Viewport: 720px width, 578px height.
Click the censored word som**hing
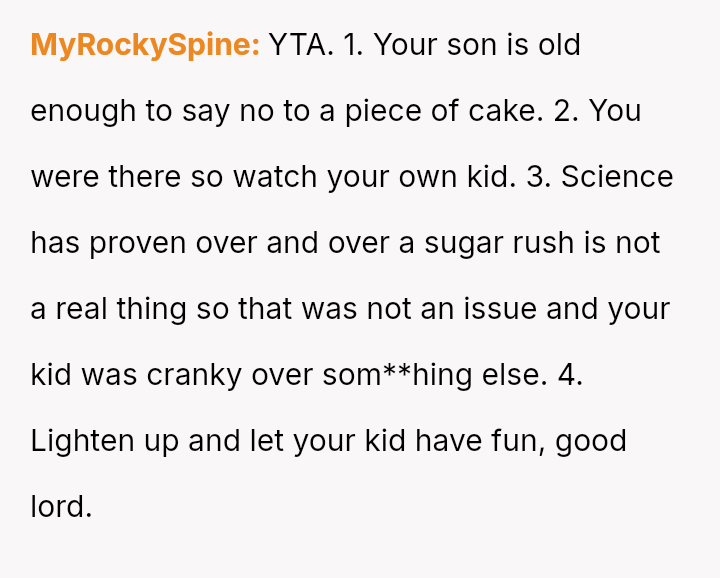[397, 375]
